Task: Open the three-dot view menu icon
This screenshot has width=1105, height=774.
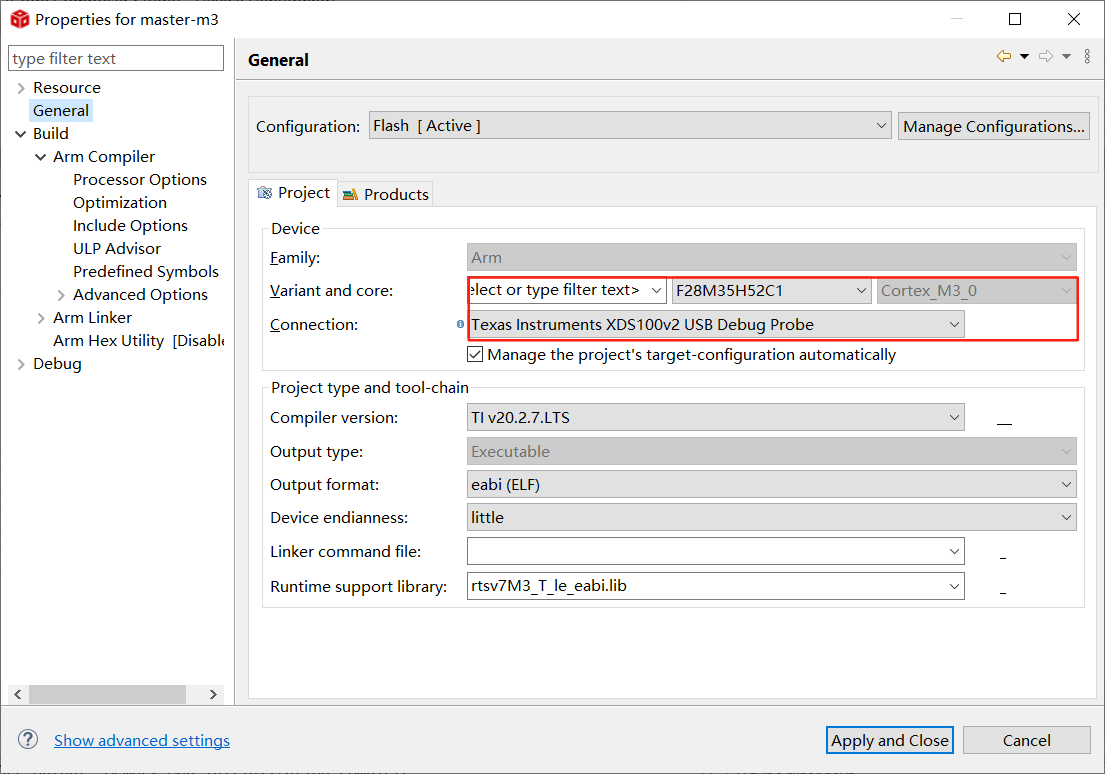Action: (x=1087, y=57)
